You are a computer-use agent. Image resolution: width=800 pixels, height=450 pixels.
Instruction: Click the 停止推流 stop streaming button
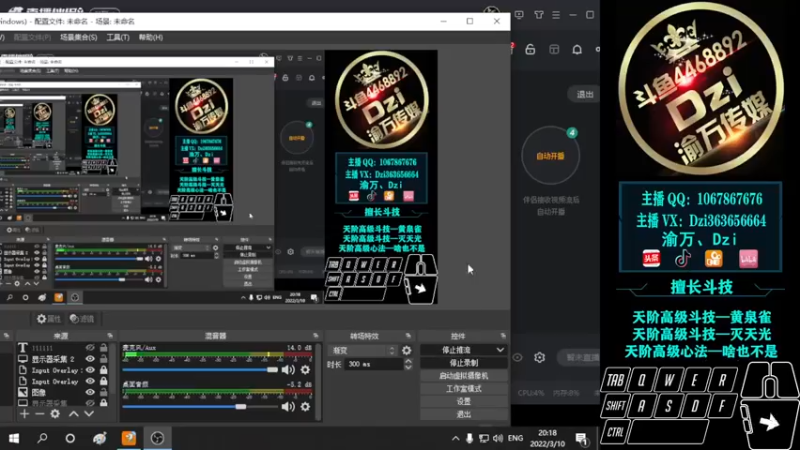[456, 350]
